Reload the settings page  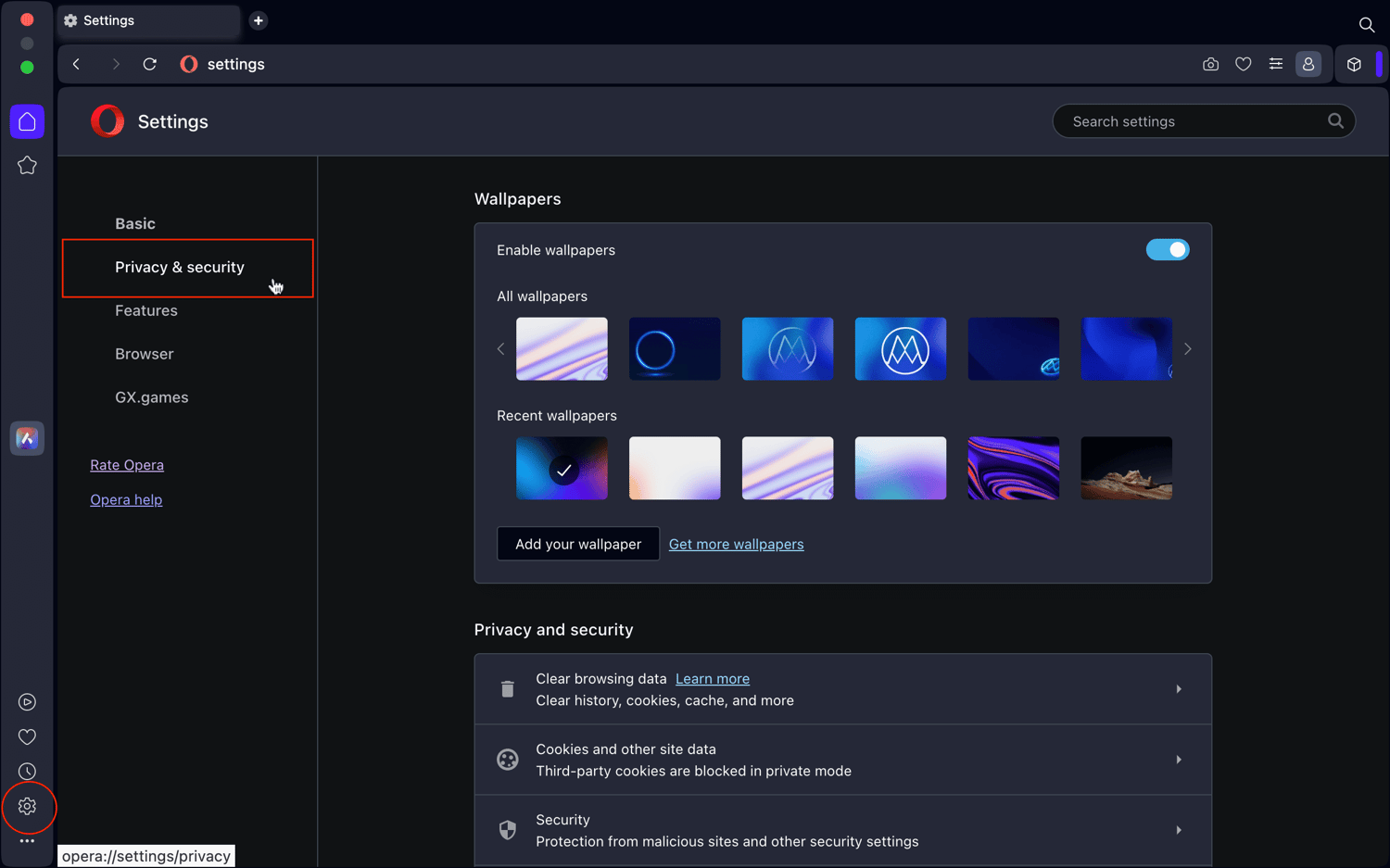point(149,64)
